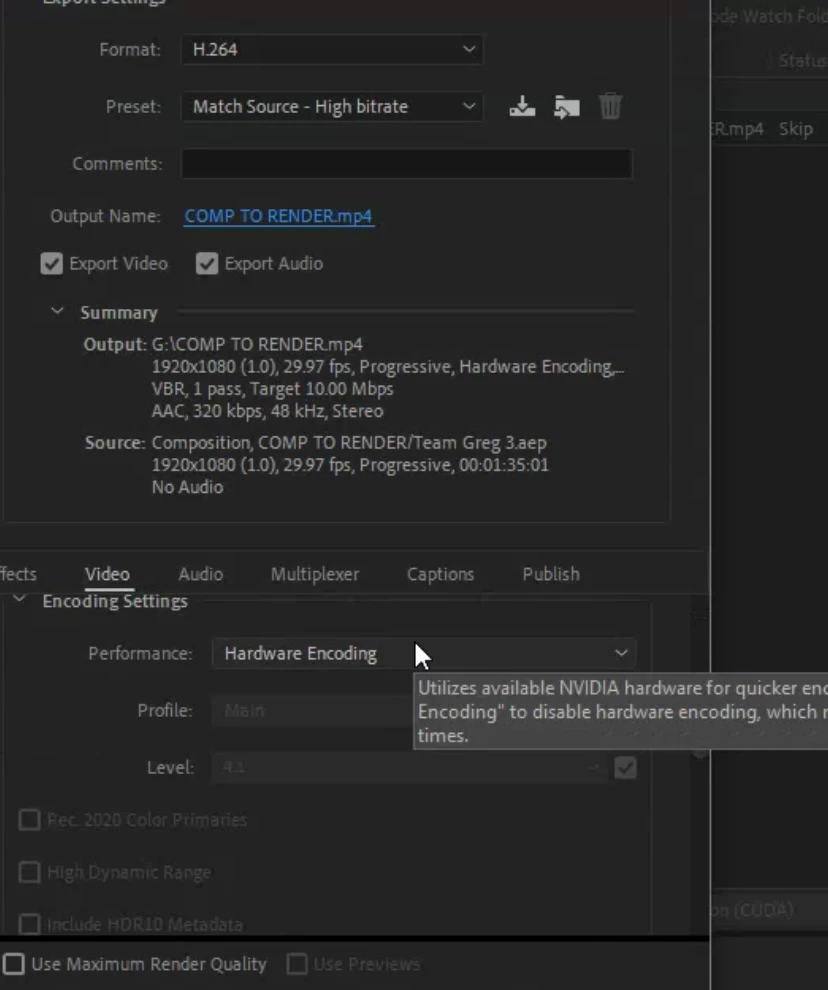Collapse the Summary section
This screenshot has height=990, width=828.
tap(57, 311)
